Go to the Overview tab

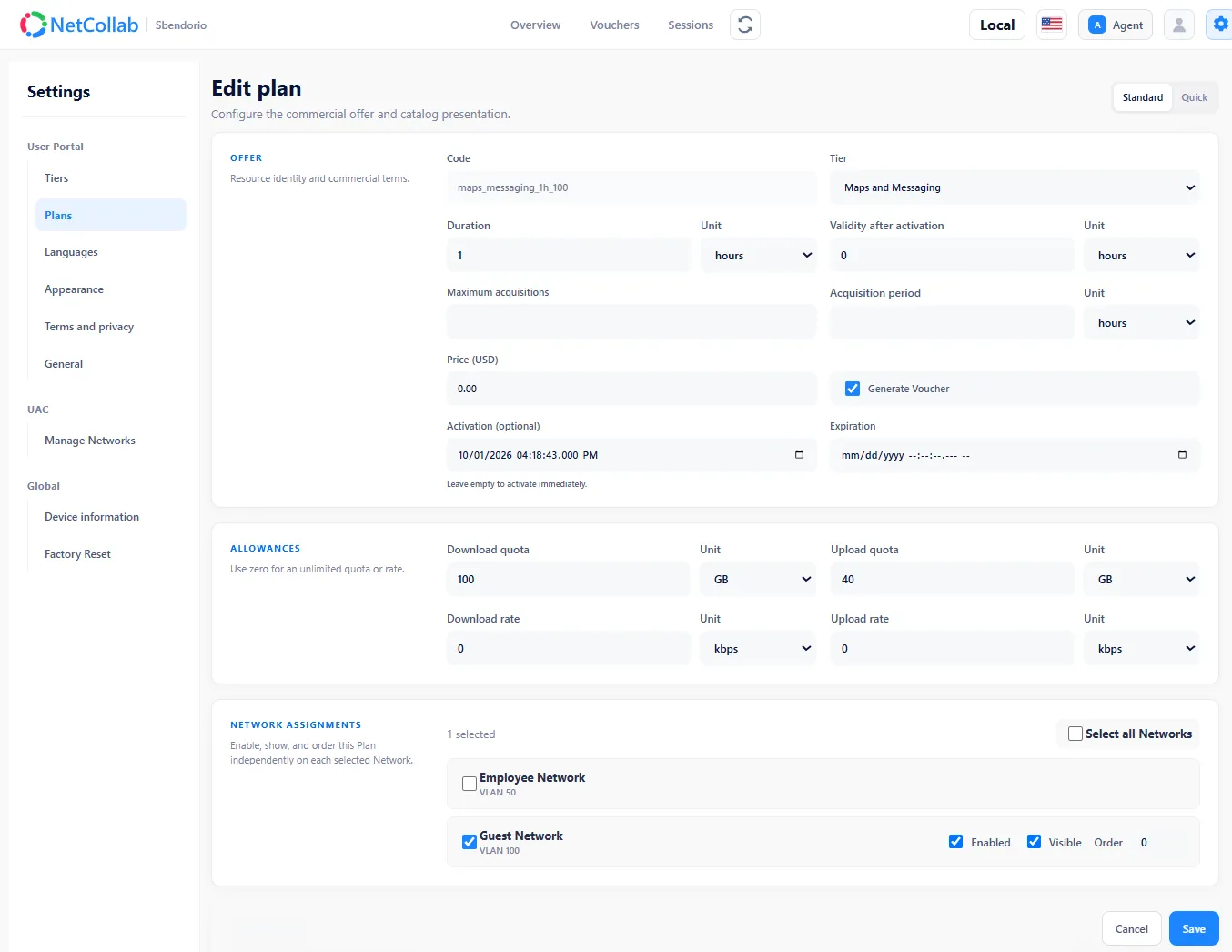click(535, 25)
